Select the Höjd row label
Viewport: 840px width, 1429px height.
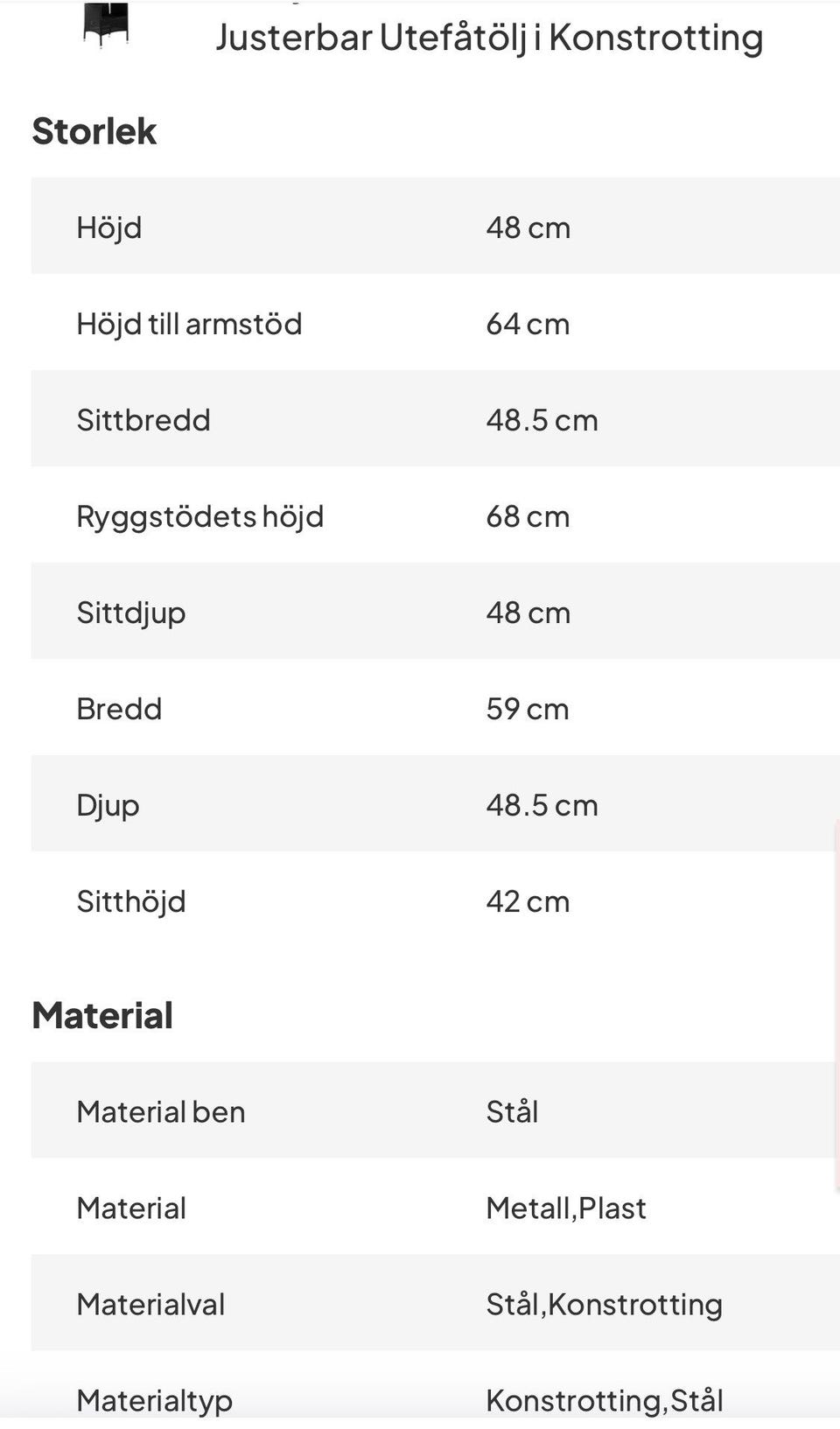(109, 228)
